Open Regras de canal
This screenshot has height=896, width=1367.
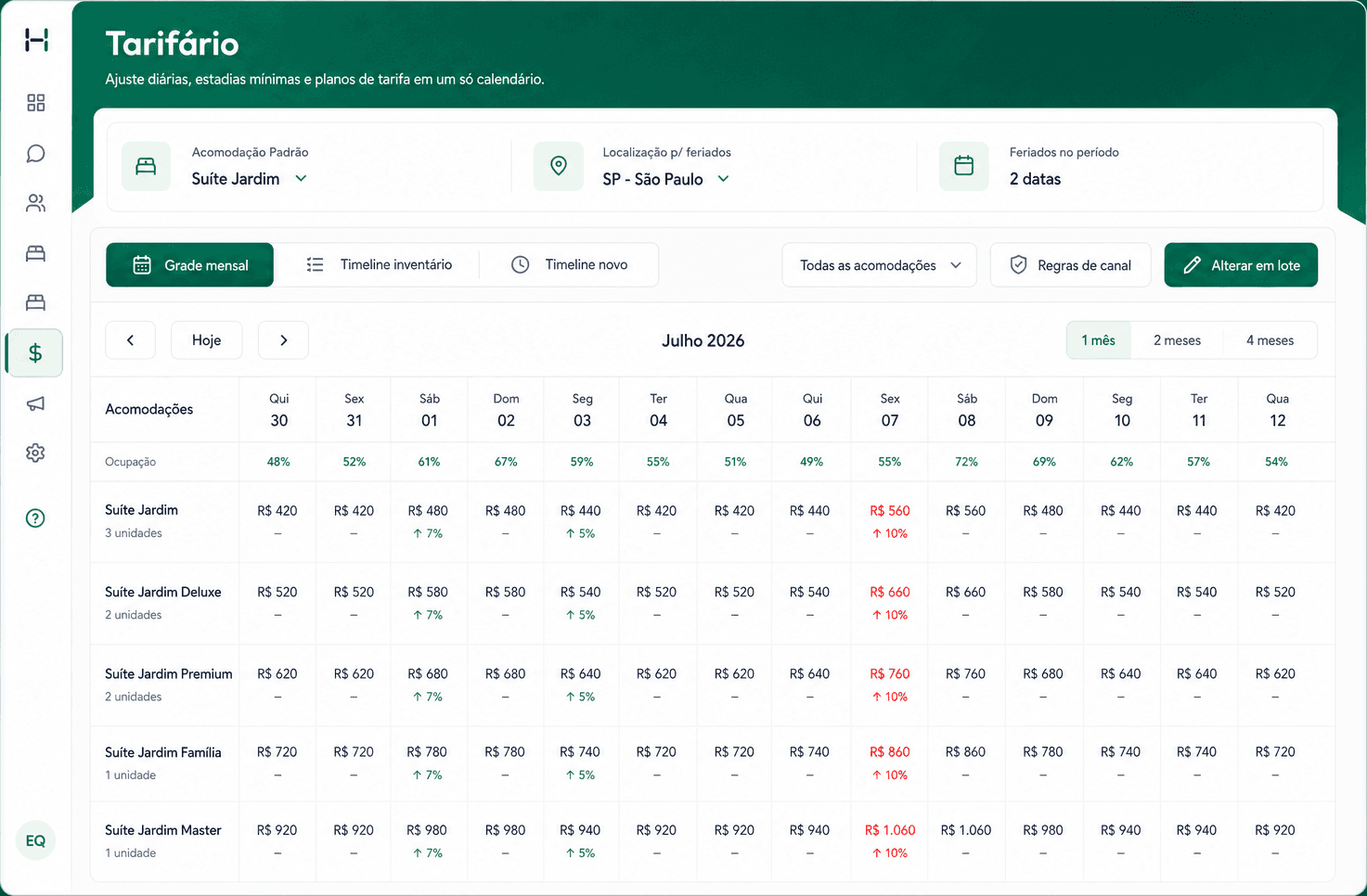tap(1070, 265)
